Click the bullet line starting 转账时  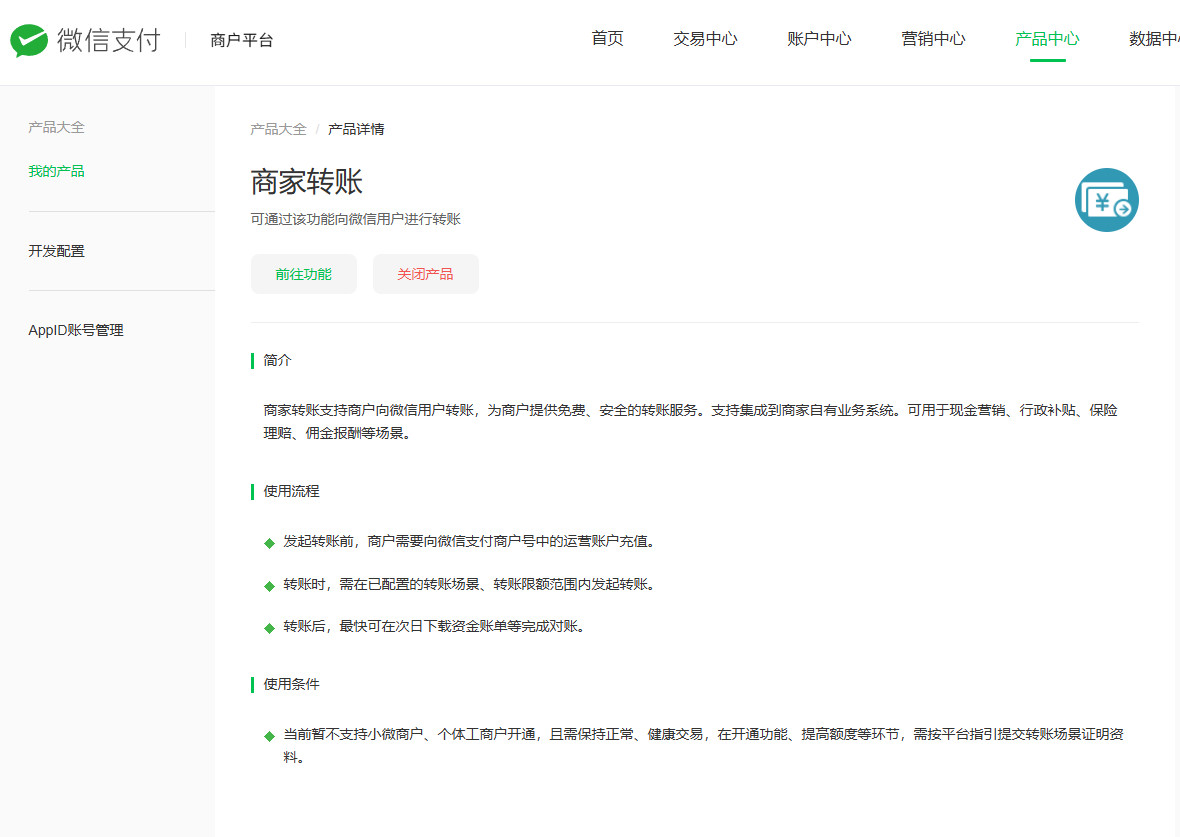pos(469,584)
